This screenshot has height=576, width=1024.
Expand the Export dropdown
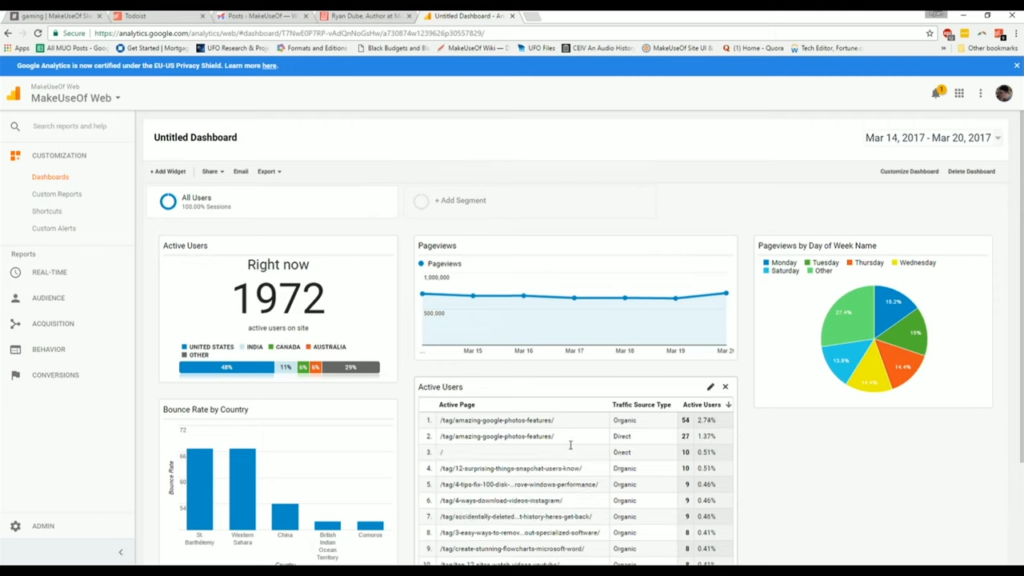tap(268, 171)
